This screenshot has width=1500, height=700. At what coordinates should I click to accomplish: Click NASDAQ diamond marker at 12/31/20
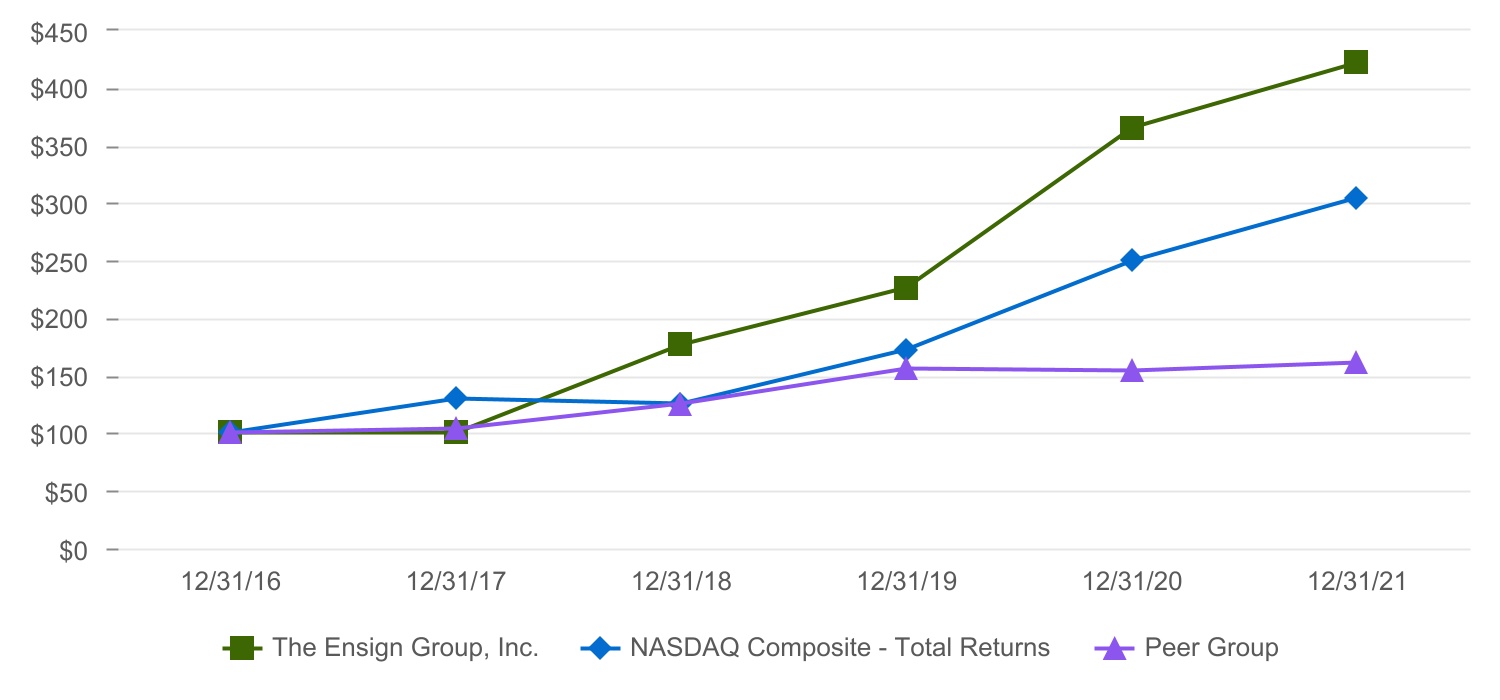1132,260
